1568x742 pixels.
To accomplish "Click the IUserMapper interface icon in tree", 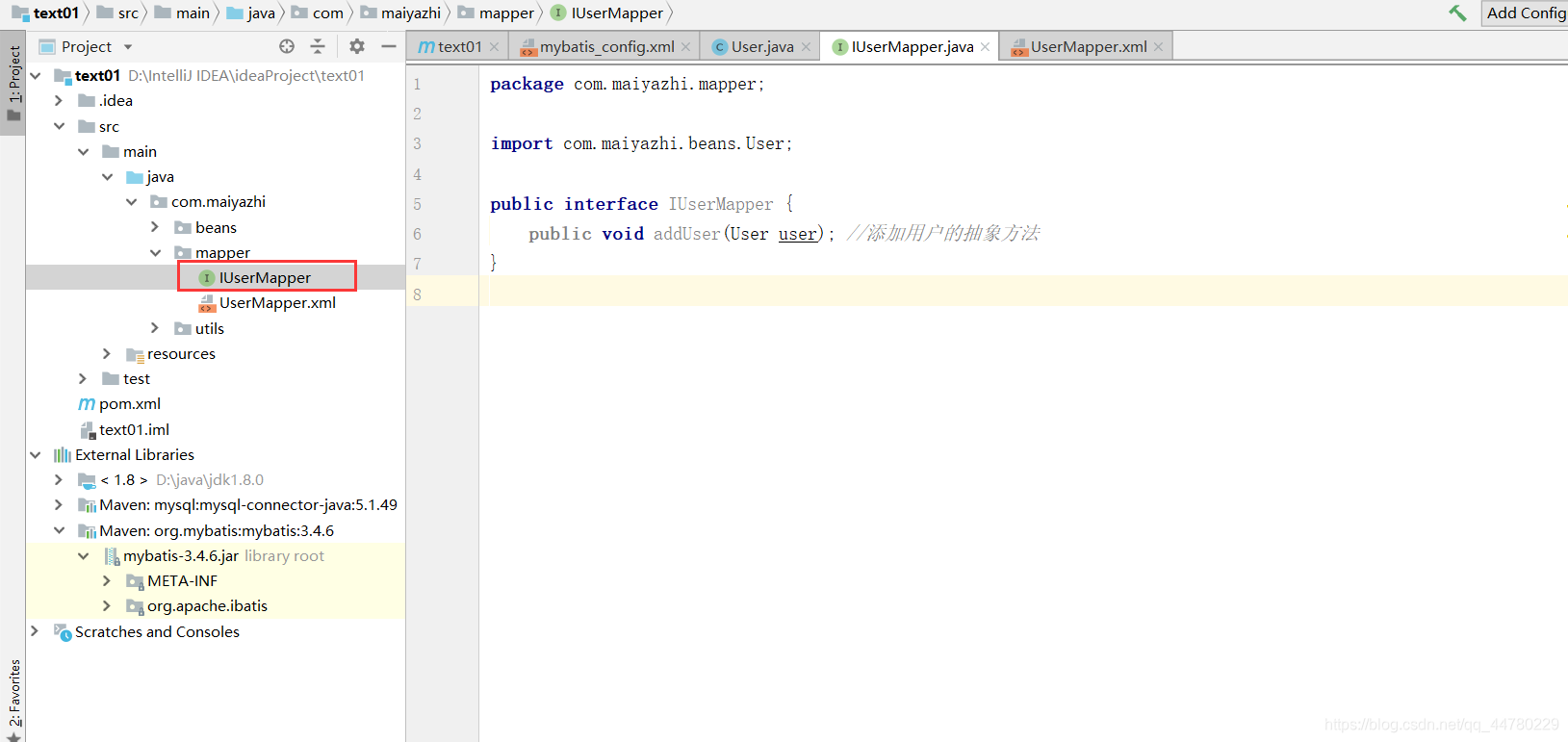I will 206,278.
